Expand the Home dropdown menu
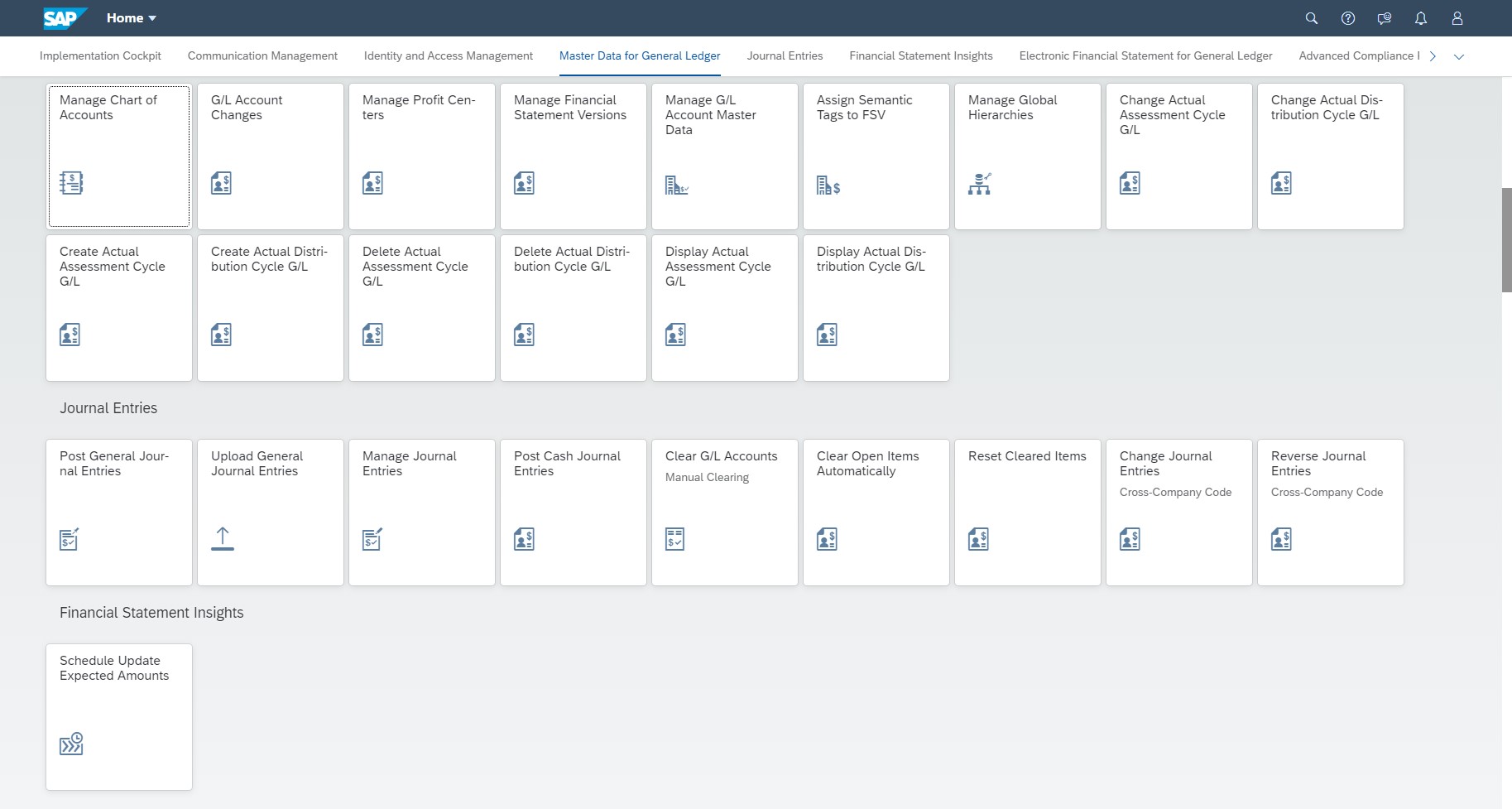1512x809 pixels. point(132,18)
